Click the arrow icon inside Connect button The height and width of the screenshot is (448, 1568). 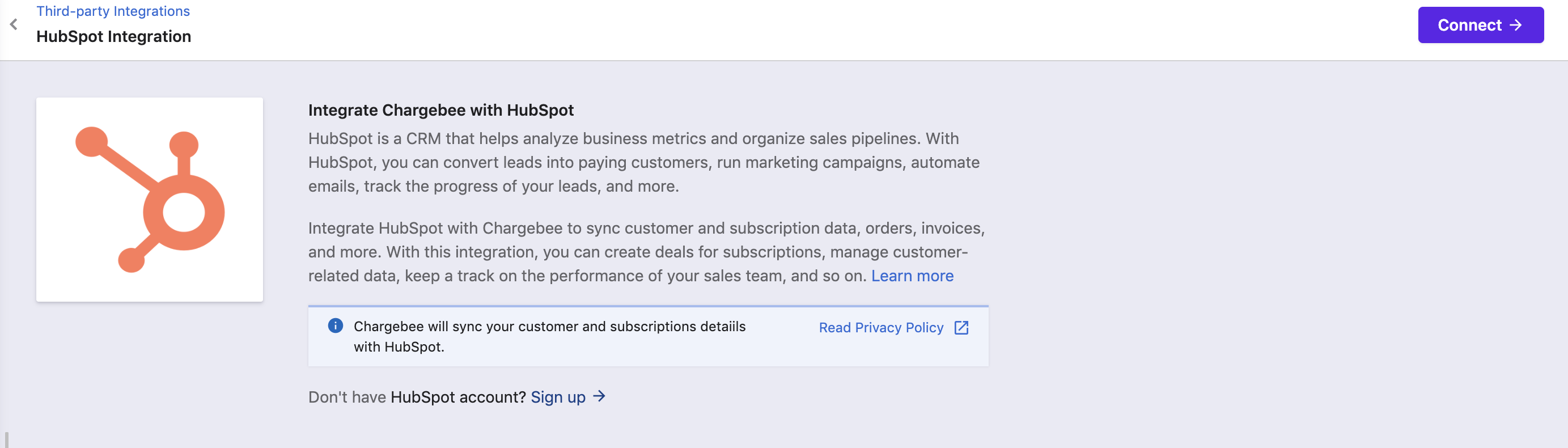click(x=1516, y=25)
